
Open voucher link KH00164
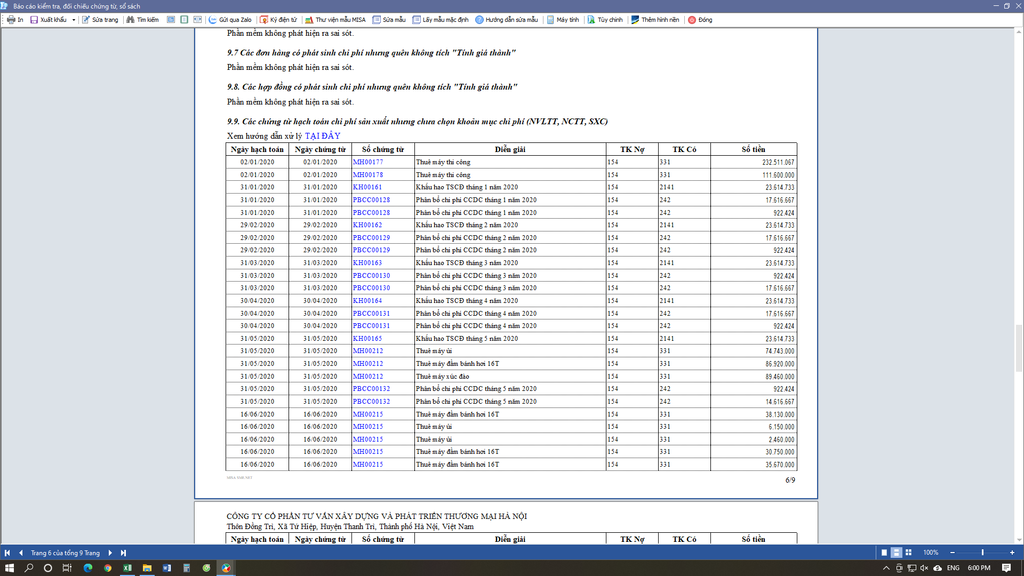click(367, 300)
